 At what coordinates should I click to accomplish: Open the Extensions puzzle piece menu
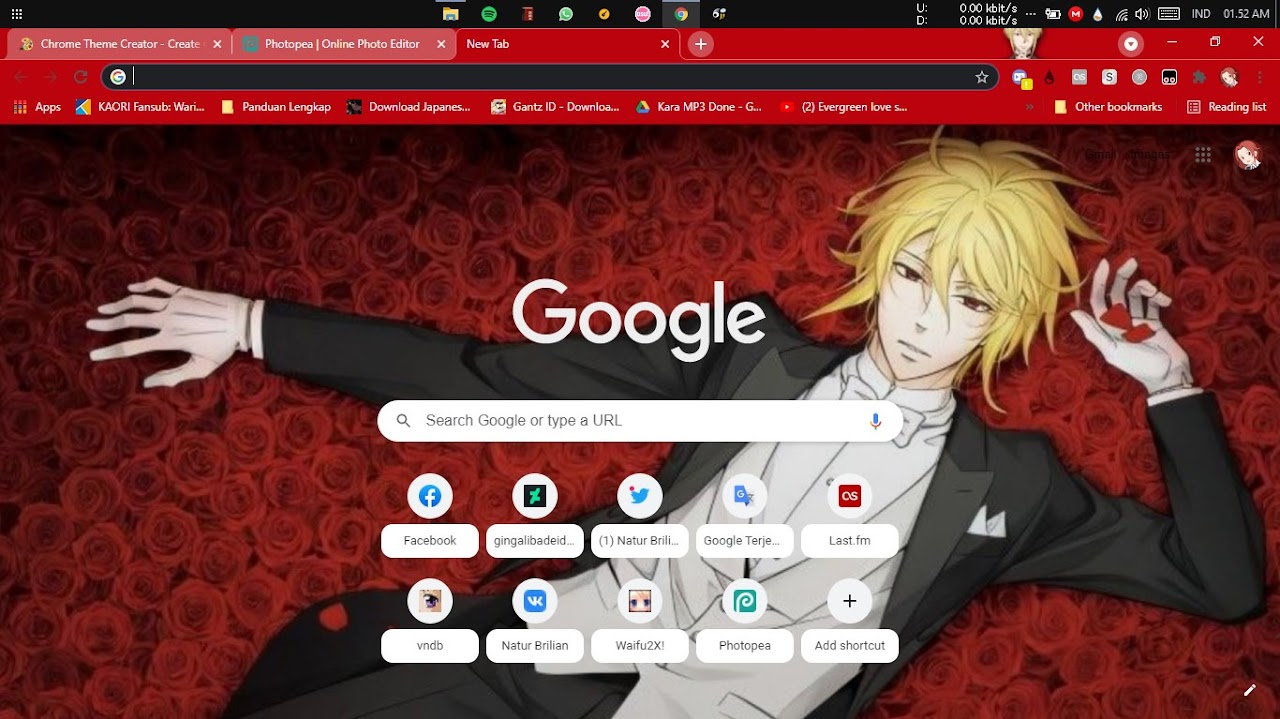click(1199, 77)
